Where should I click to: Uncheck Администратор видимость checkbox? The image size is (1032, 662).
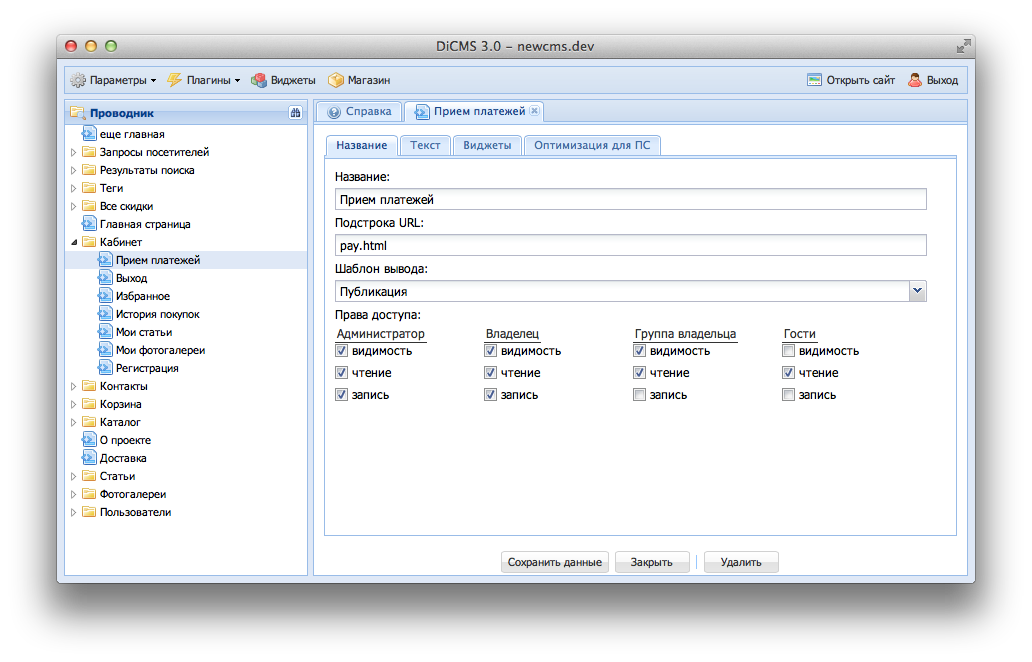point(341,351)
